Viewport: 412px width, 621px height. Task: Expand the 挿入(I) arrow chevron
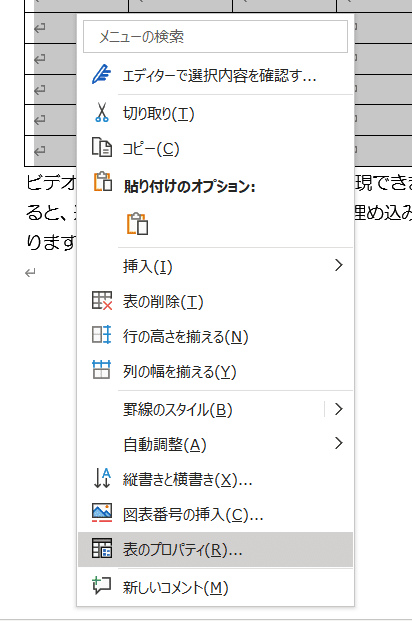point(338,265)
